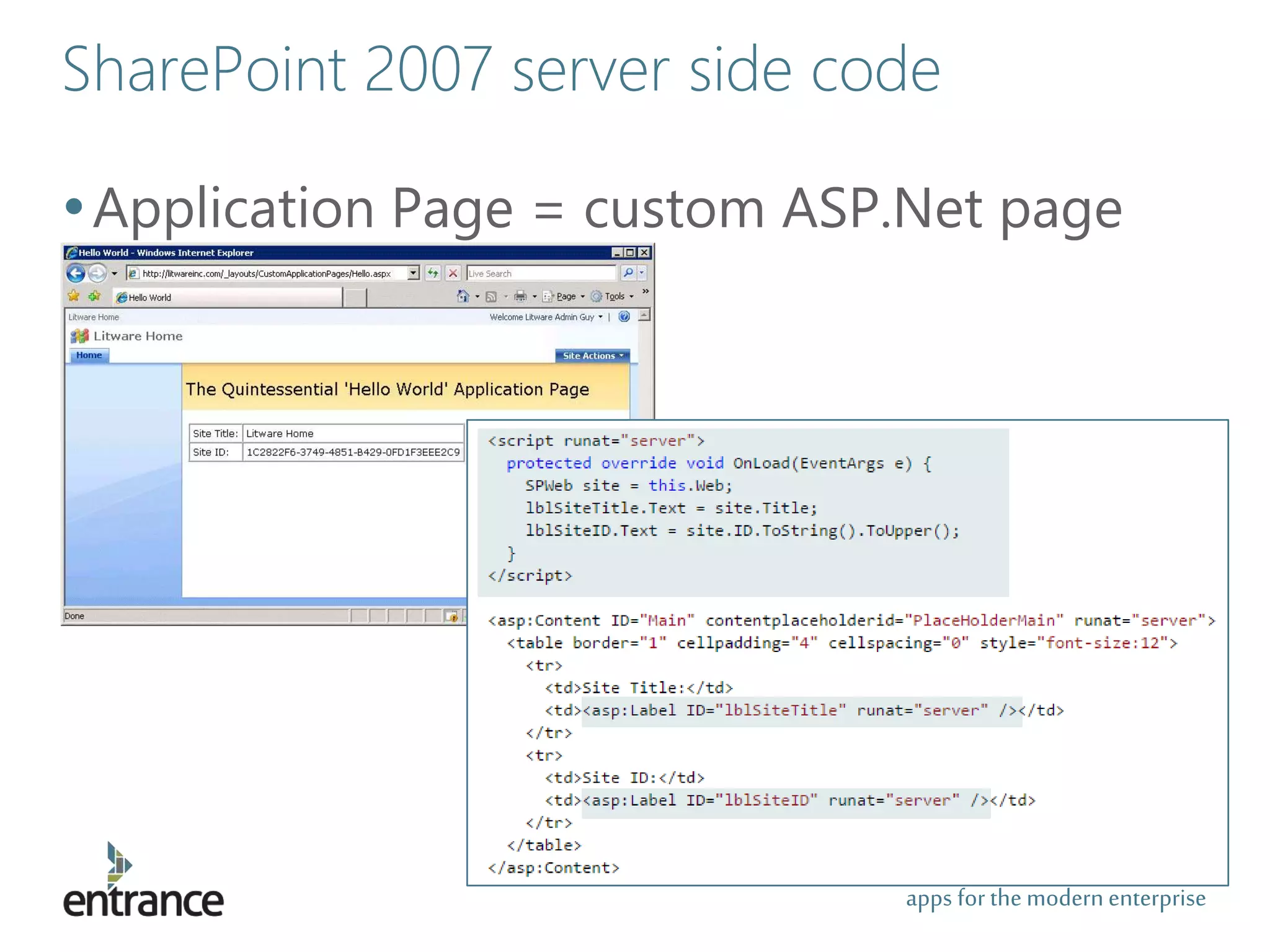Click the 'Site Title:' table cell
The width and height of the screenshot is (1270, 952).
click(x=215, y=433)
